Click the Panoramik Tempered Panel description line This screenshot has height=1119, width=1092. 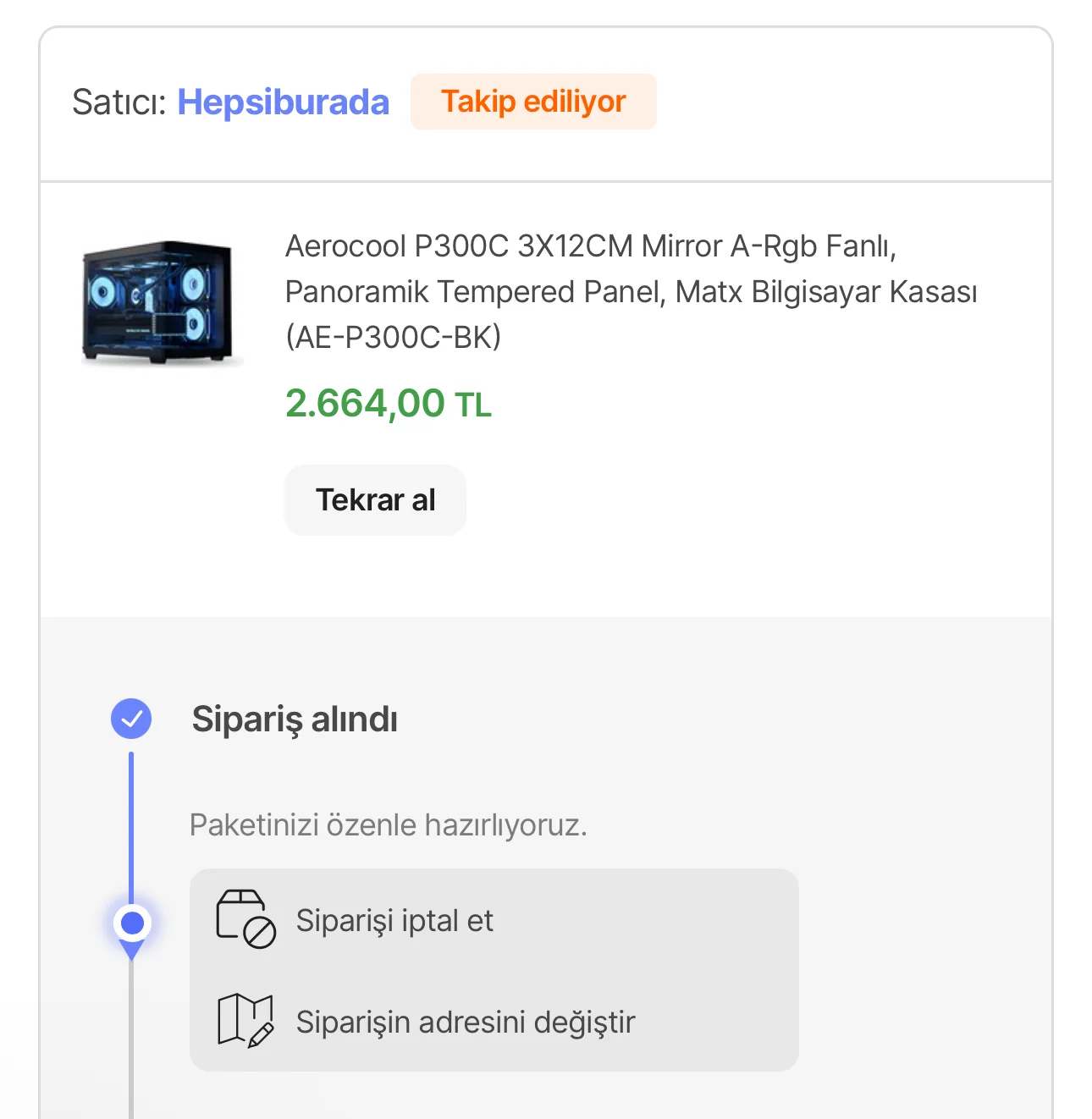tap(630, 292)
